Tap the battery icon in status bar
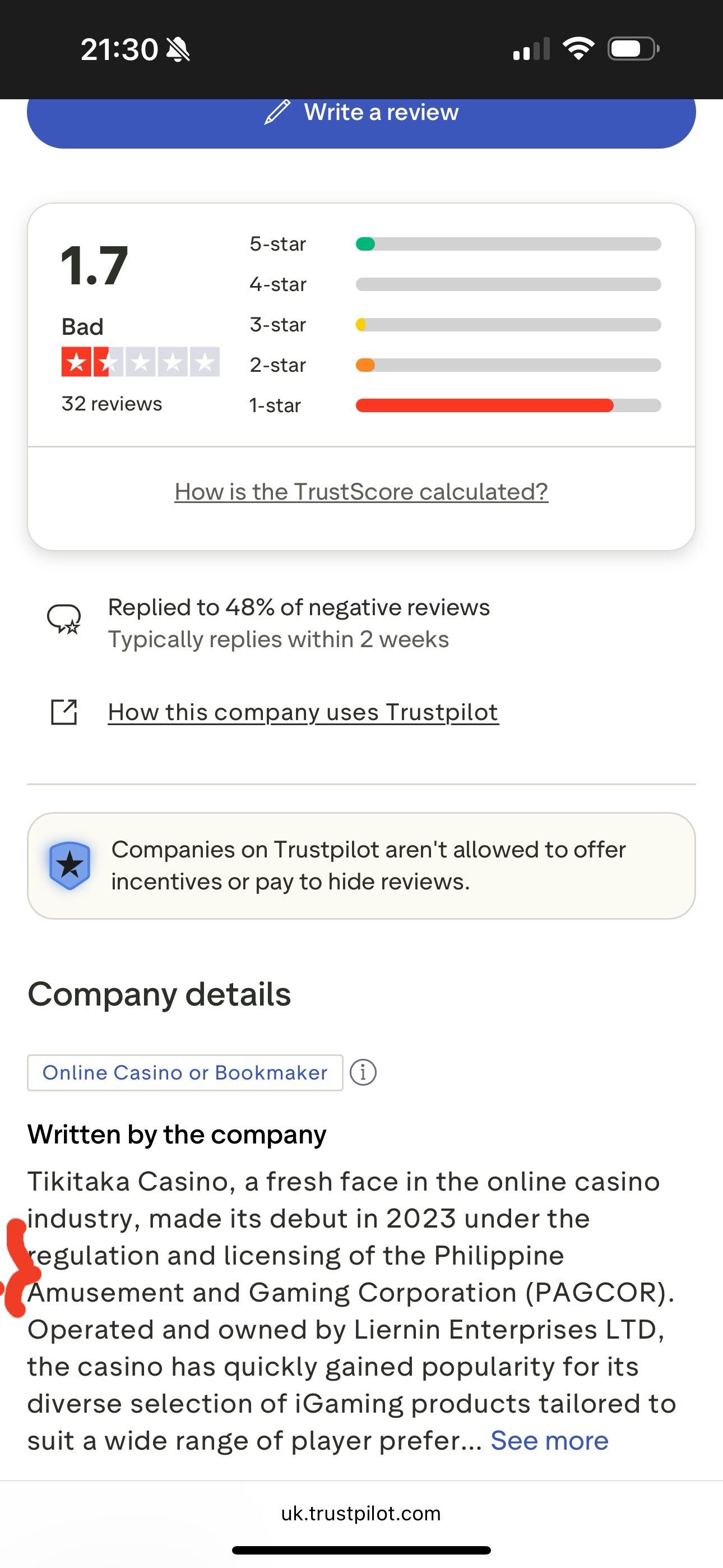Screen dimensions: 723x1568 (x=633, y=49)
